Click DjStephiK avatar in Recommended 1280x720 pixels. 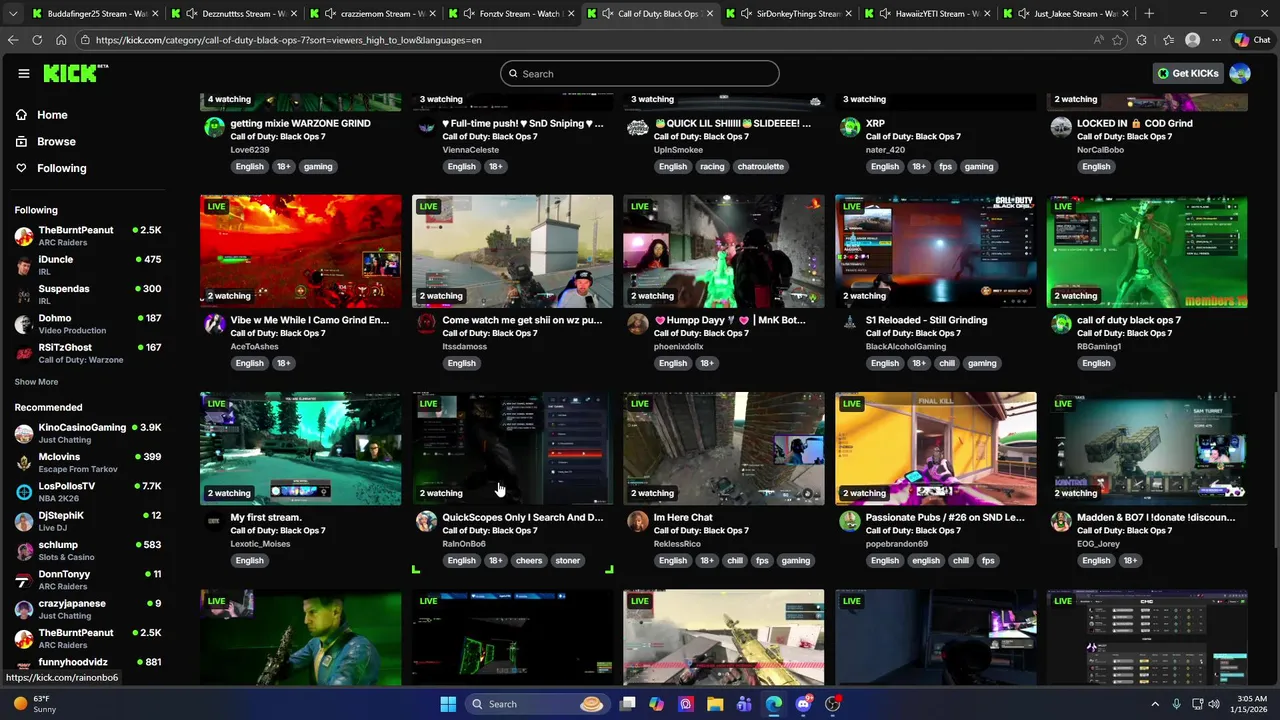24,521
